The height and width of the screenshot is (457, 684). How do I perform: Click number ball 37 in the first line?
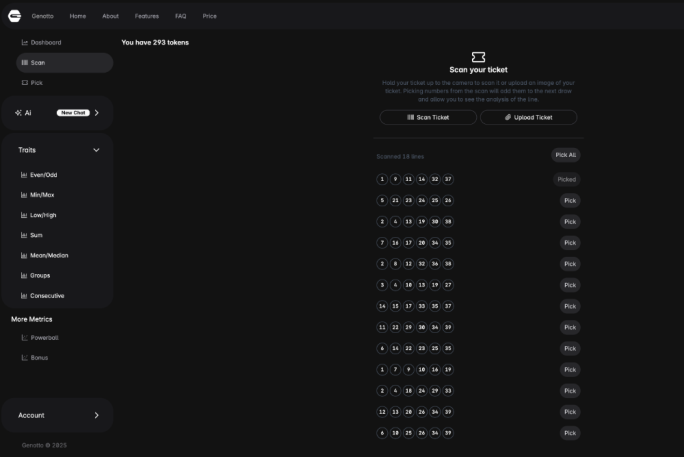point(448,179)
